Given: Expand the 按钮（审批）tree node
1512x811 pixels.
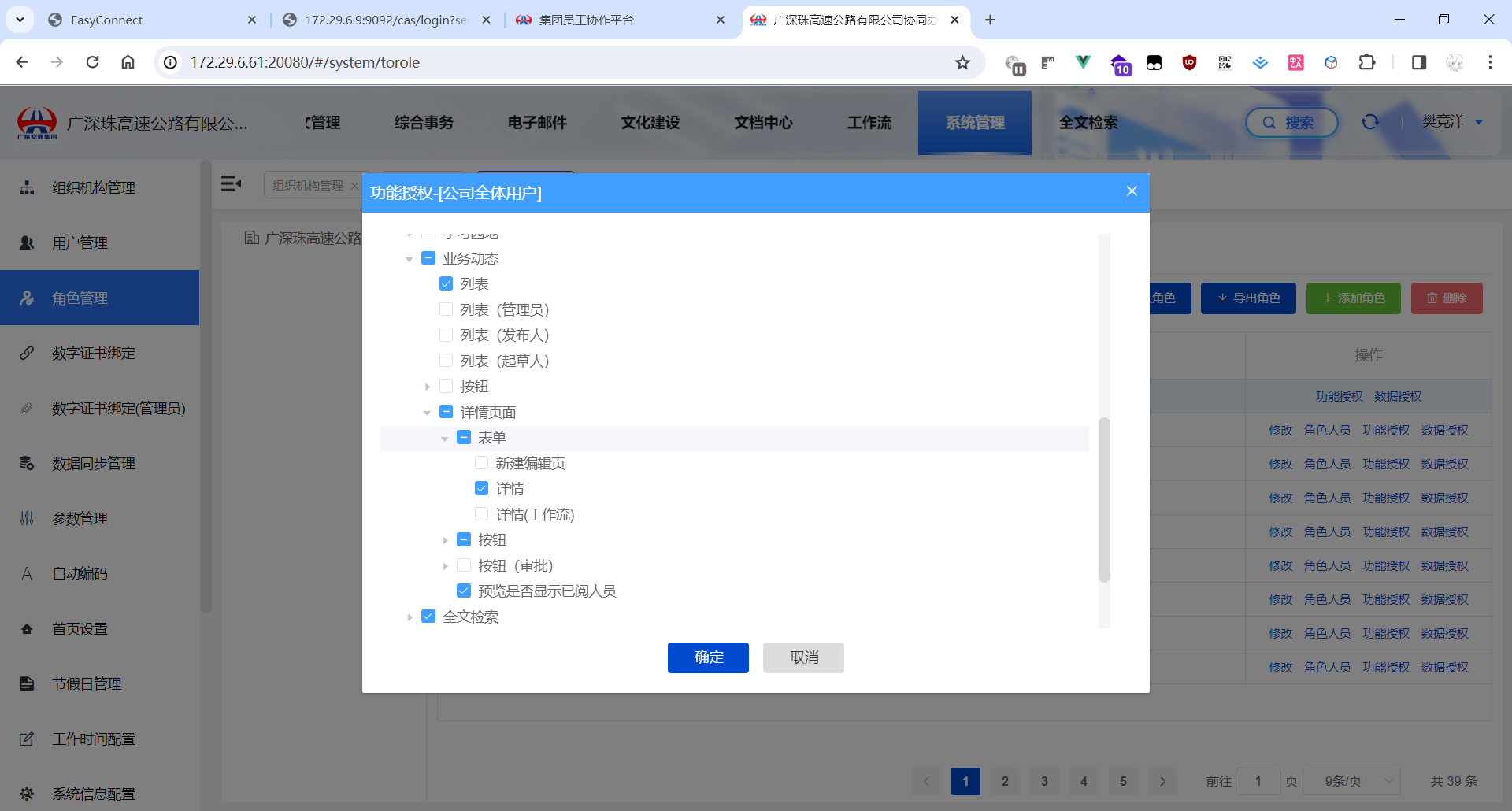Looking at the screenshot, I should (445, 566).
